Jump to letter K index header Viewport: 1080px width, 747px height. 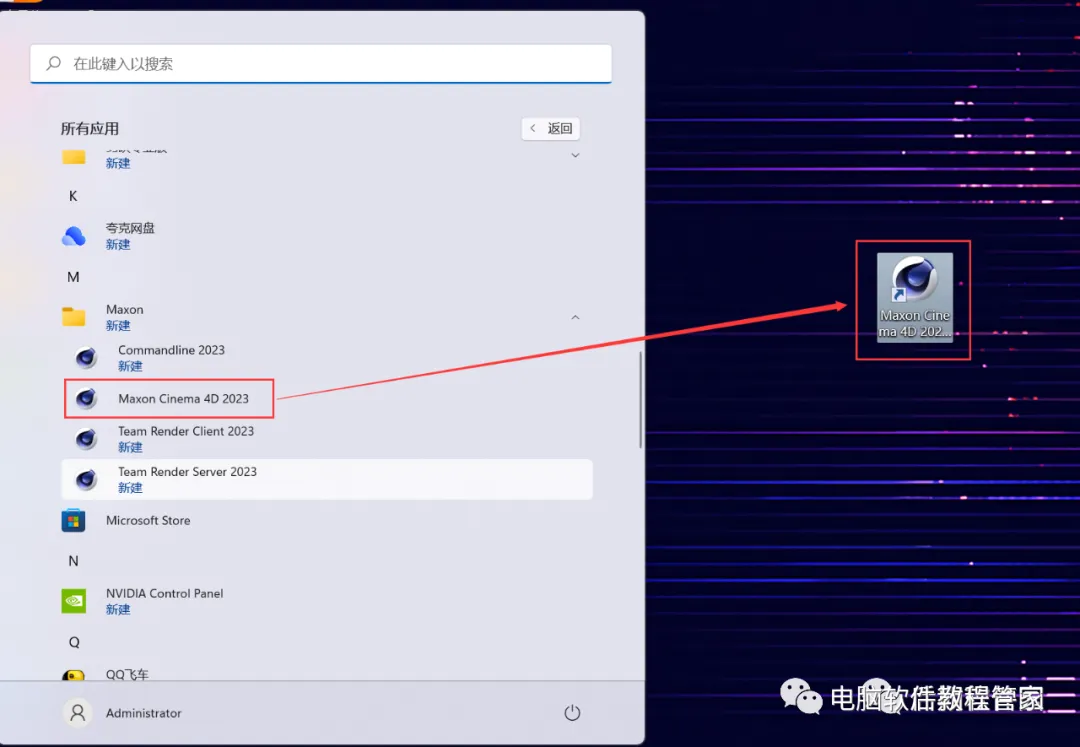point(73,196)
